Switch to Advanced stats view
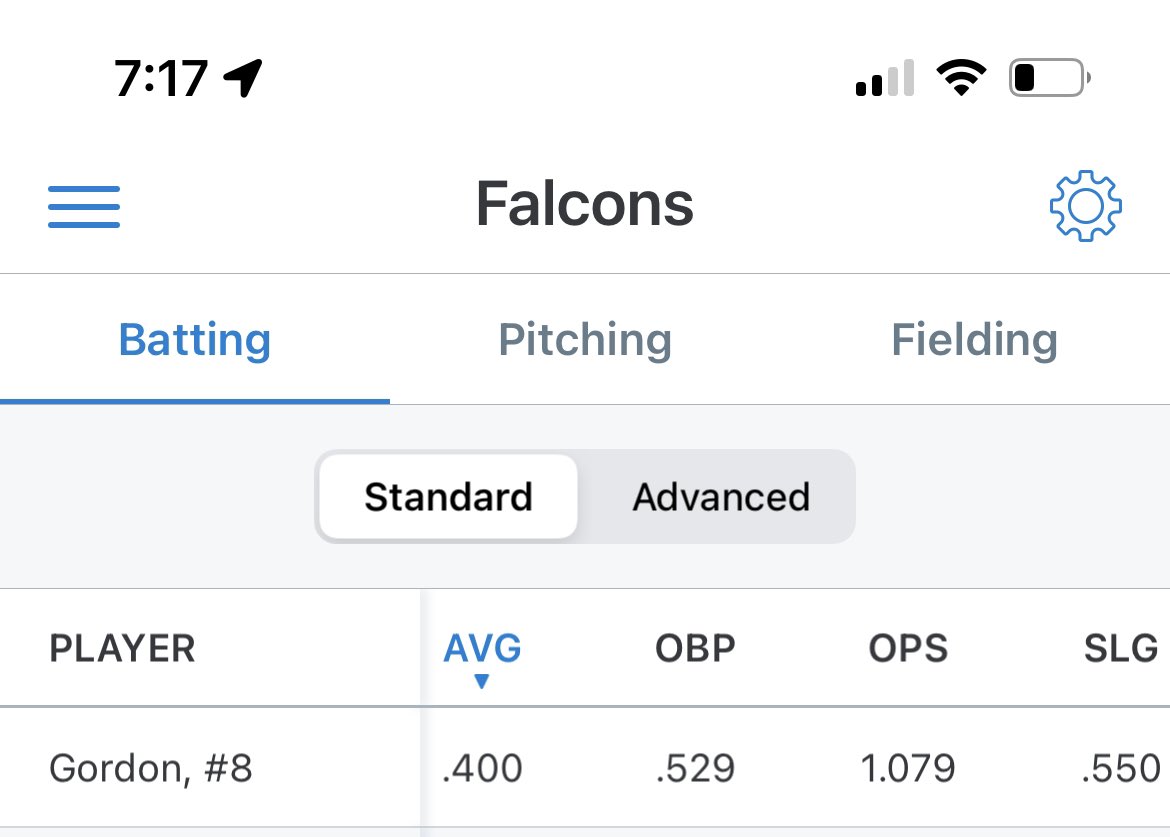This screenshot has height=837, width=1170. tap(721, 497)
